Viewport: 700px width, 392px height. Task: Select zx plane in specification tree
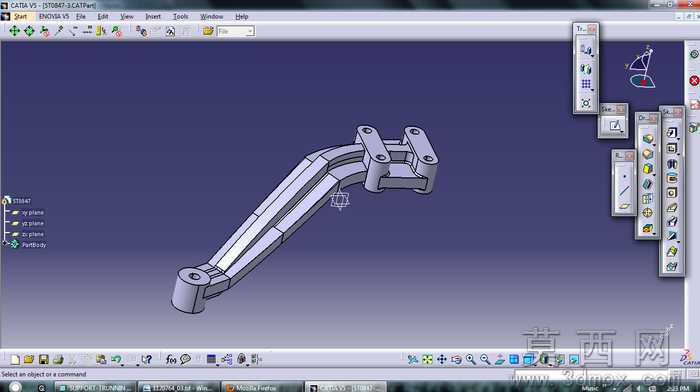point(33,234)
